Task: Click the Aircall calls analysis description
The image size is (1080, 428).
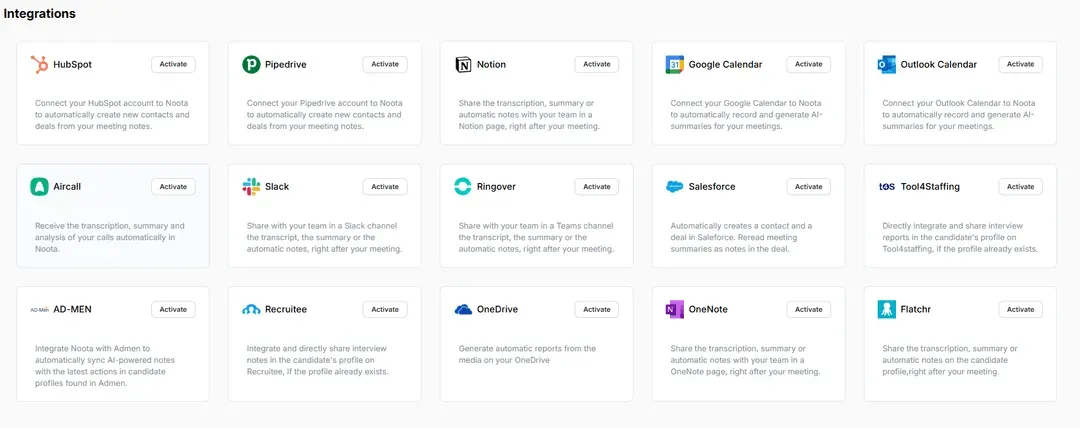Action: (110, 237)
